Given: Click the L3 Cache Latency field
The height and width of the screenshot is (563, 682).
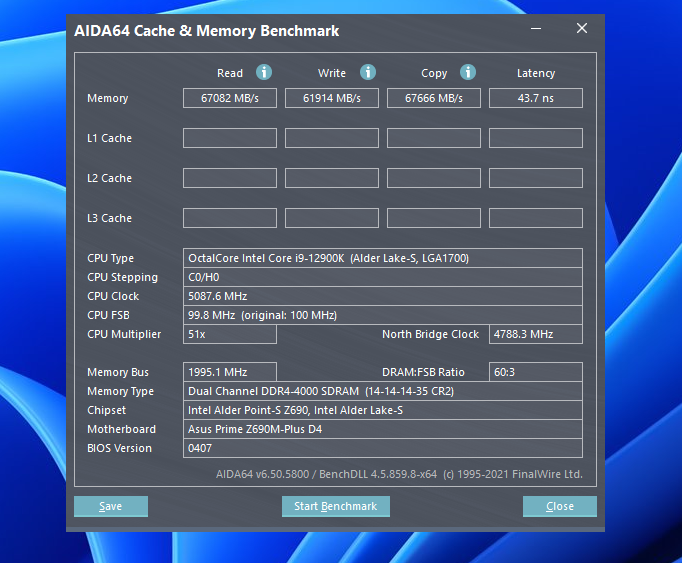Looking at the screenshot, I should click(x=536, y=218).
